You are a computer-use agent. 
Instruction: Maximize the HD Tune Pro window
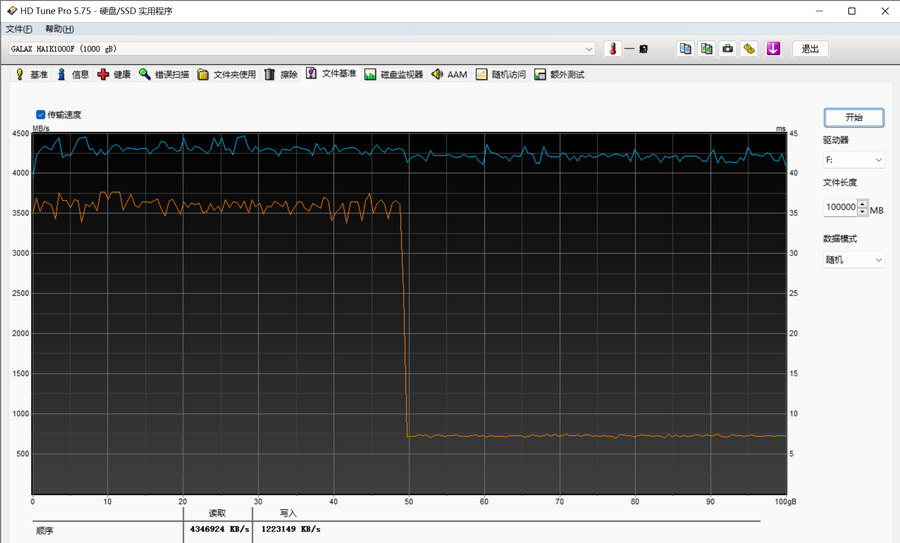tap(852, 11)
